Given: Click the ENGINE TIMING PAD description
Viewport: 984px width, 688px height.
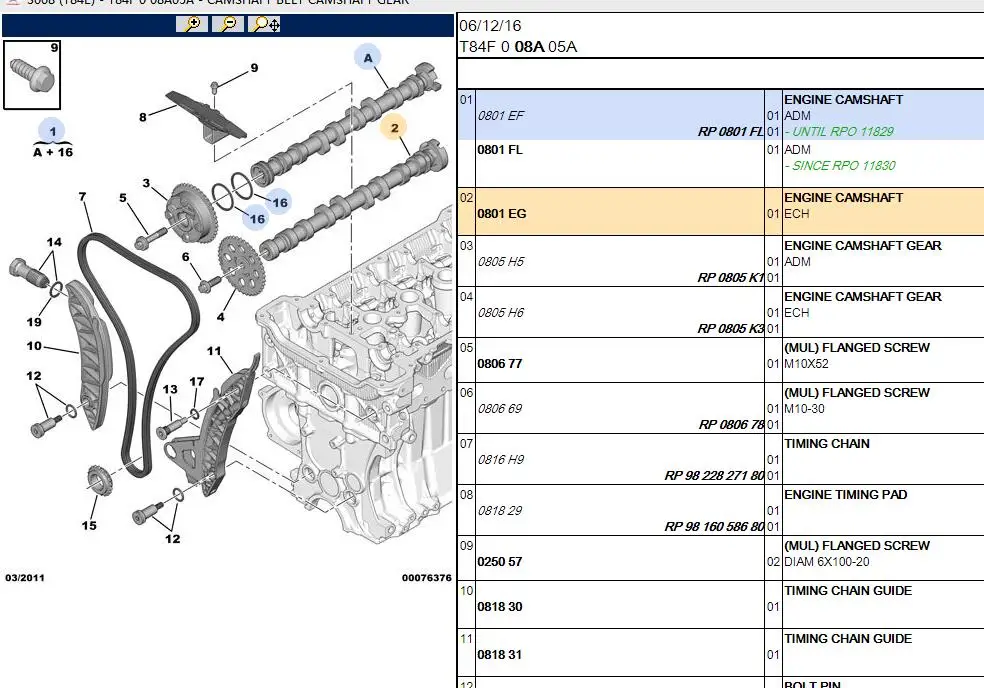Looking at the screenshot, I should click(845, 495).
